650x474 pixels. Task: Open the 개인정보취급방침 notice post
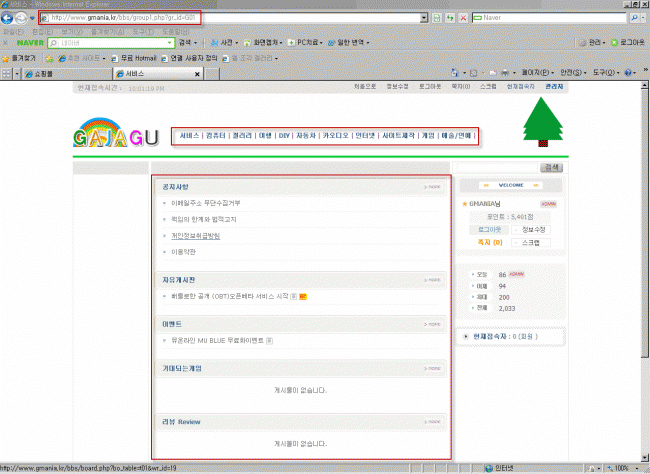(x=196, y=236)
